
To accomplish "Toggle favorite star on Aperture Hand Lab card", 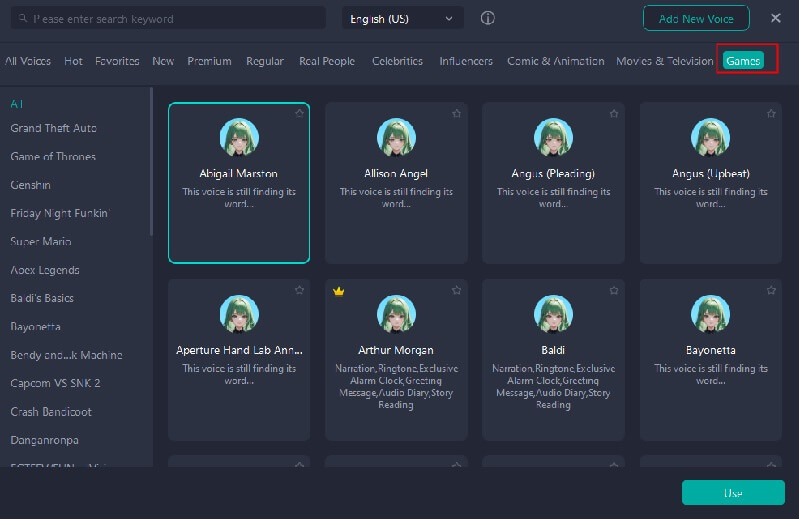I will [299, 291].
